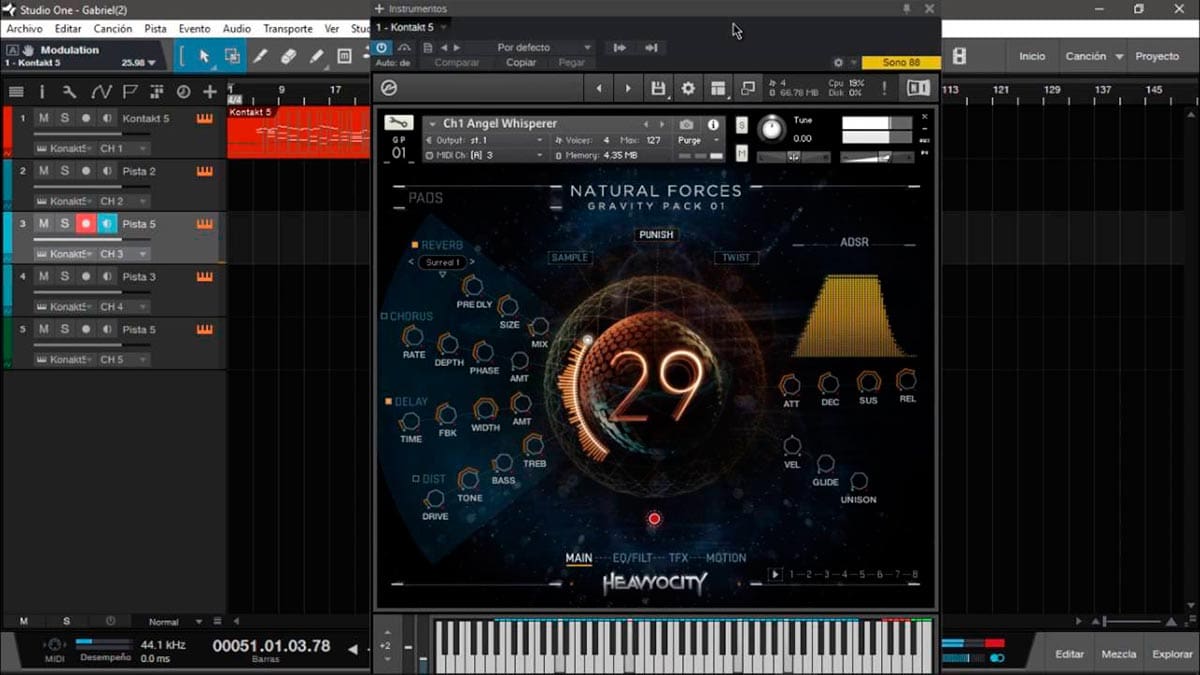Click the Kontakt exclamation warning icon
1200x675 pixels.
coord(885,88)
